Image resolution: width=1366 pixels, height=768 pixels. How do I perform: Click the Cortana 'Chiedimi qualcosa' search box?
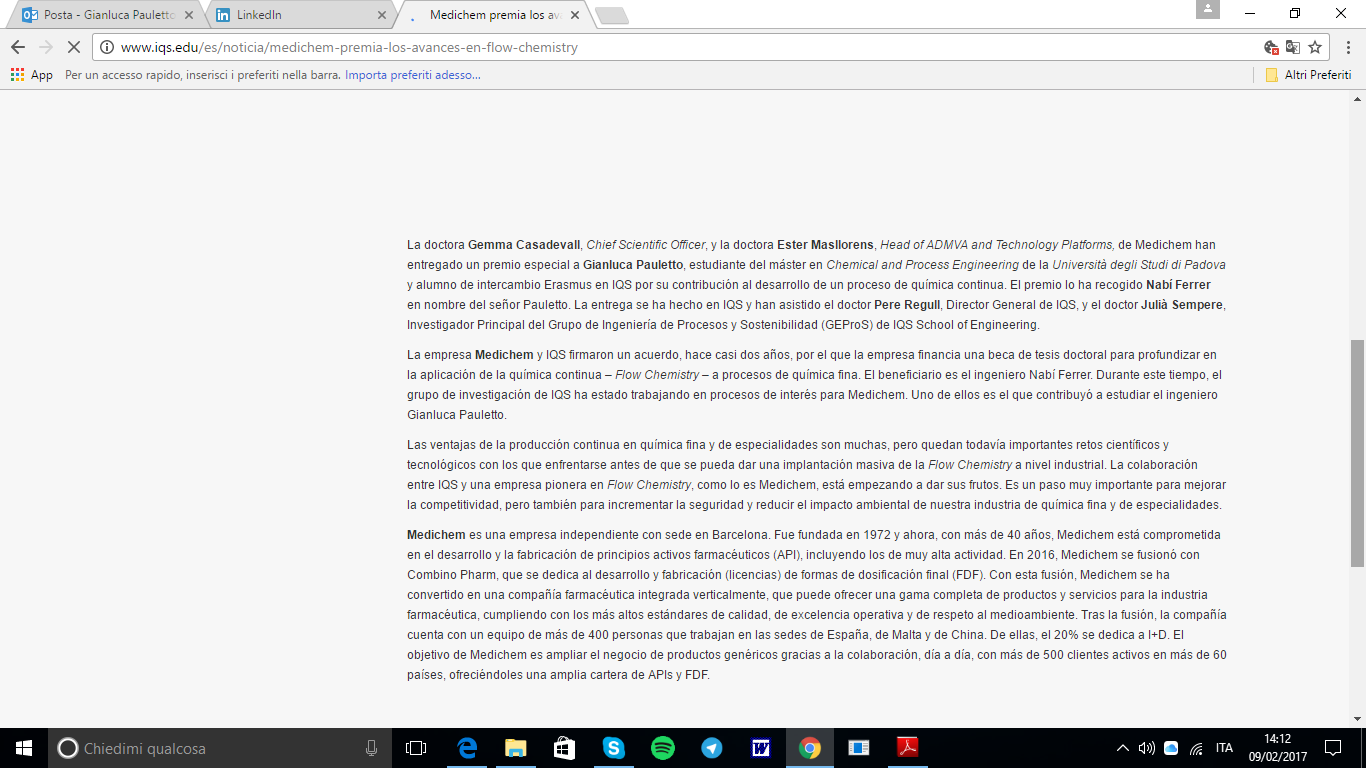[221, 748]
